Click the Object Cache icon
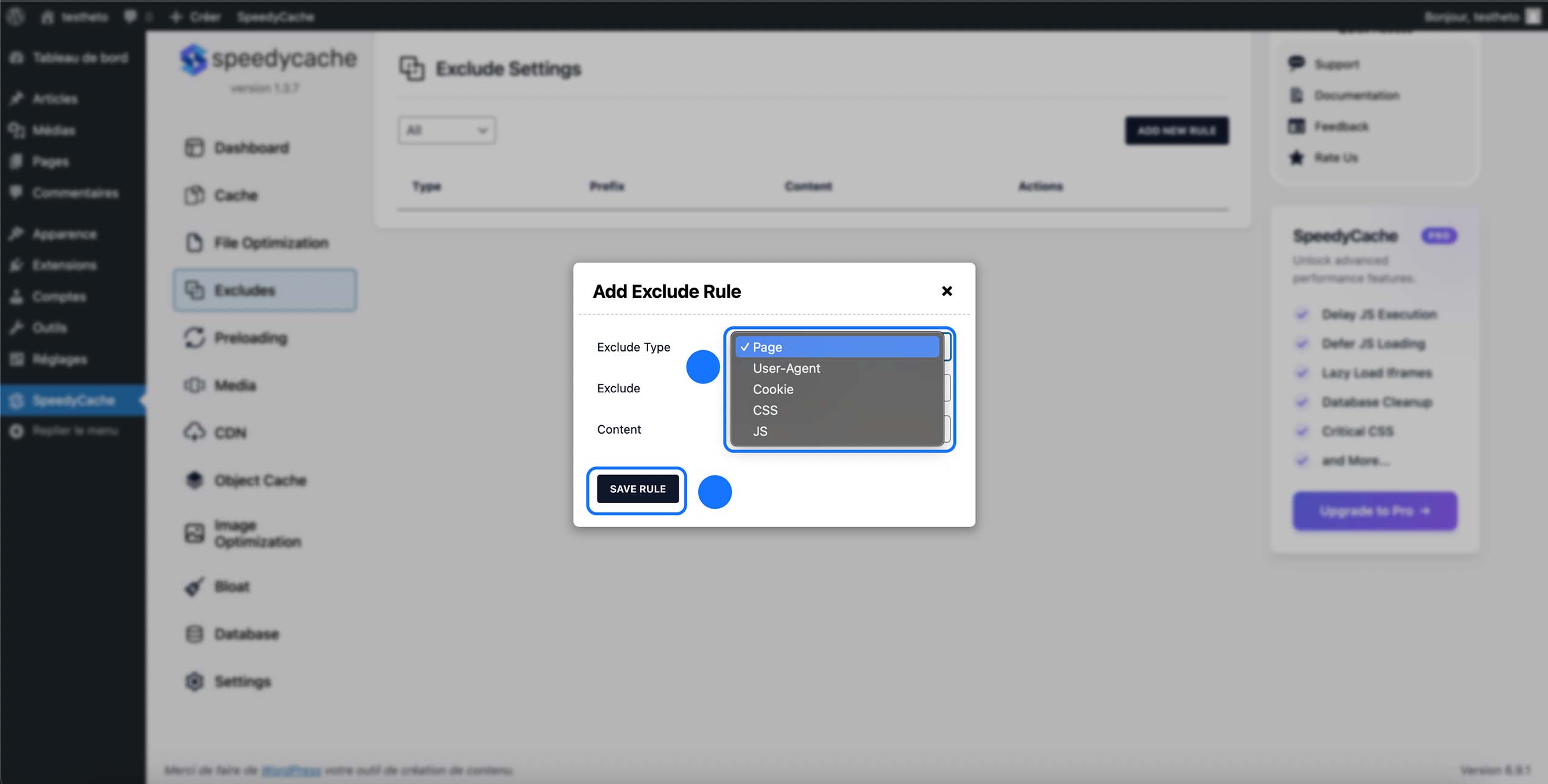The height and width of the screenshot is (784, 1548). click(194, 480)
